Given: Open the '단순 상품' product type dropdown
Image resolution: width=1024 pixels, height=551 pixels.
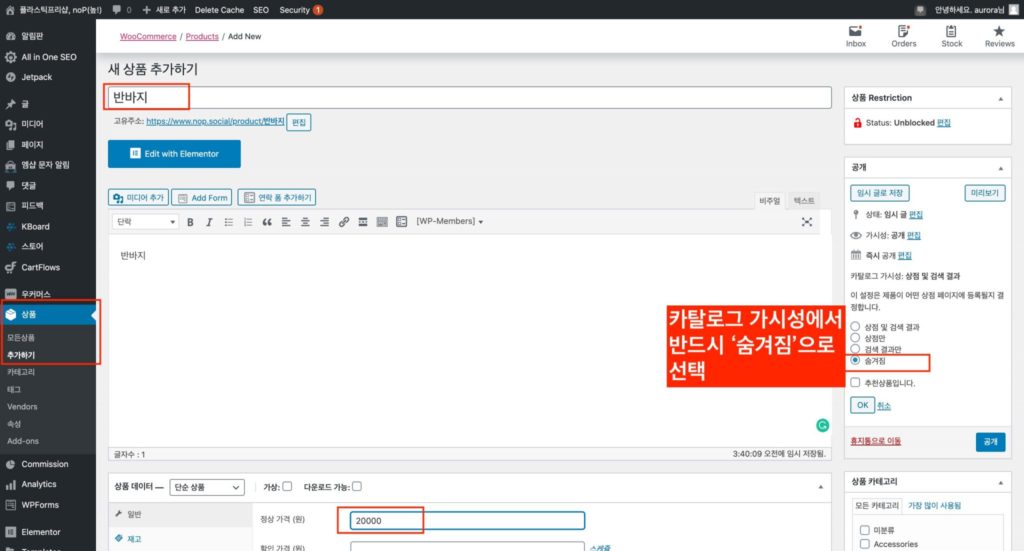Looking at the screenshot, I should (x=207, y=487).
